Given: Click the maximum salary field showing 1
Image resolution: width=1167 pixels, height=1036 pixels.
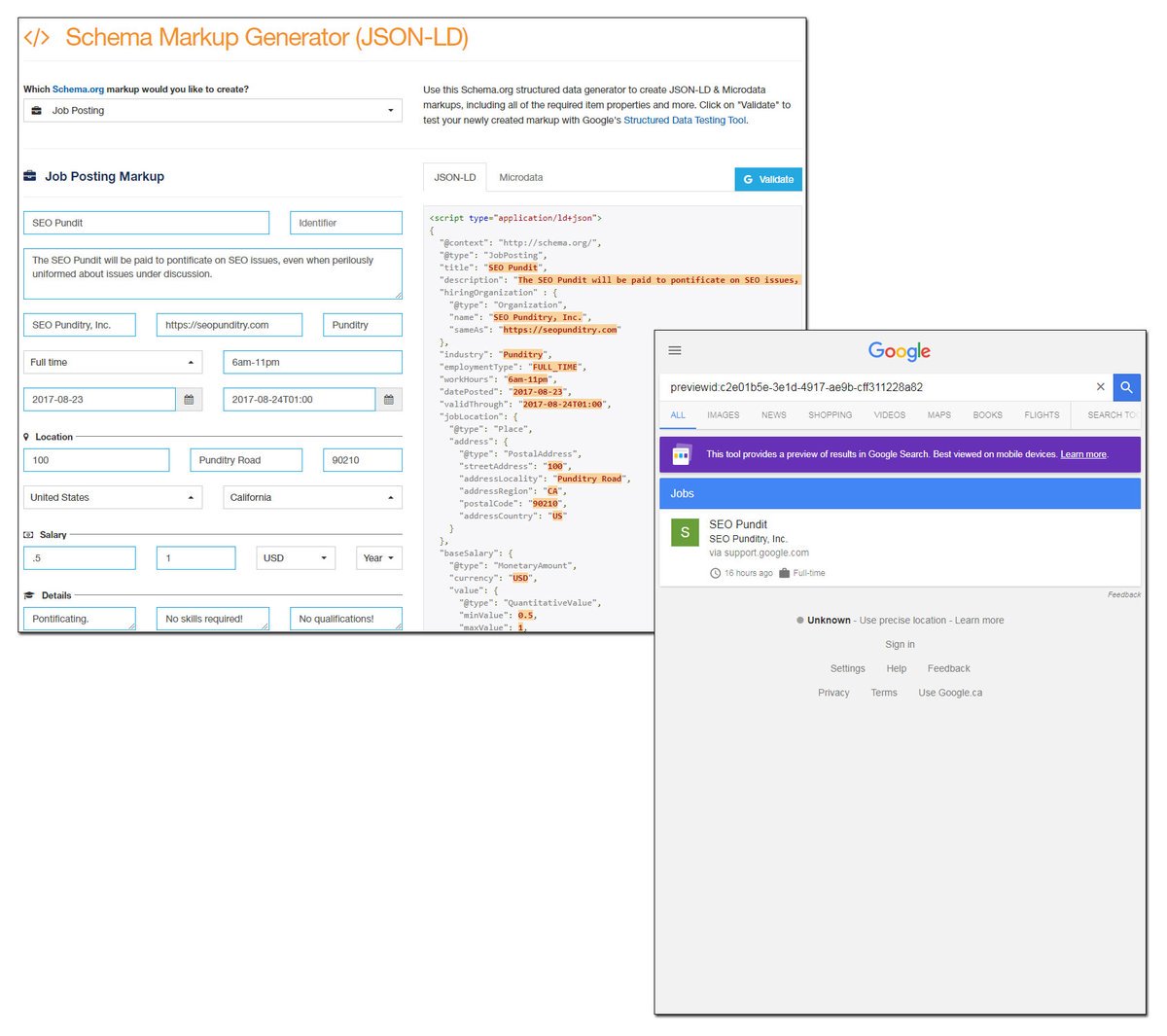Looking at the screenshot, I should pyautogui.click(x=196, y=558).
